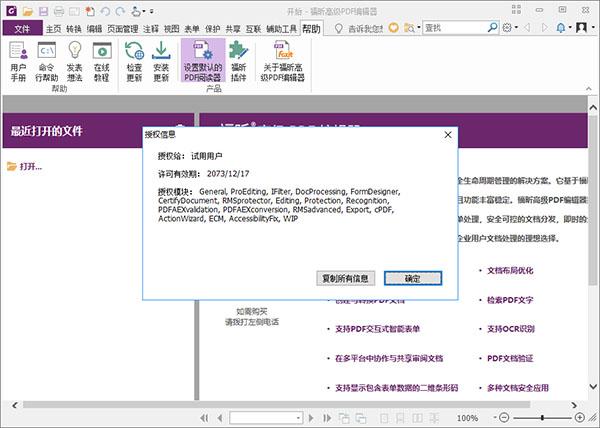Image resolution: width=600 pixels, height=428 pixels.
Task: Click the zoom in plus button
Action: click(x=580, y=418)
